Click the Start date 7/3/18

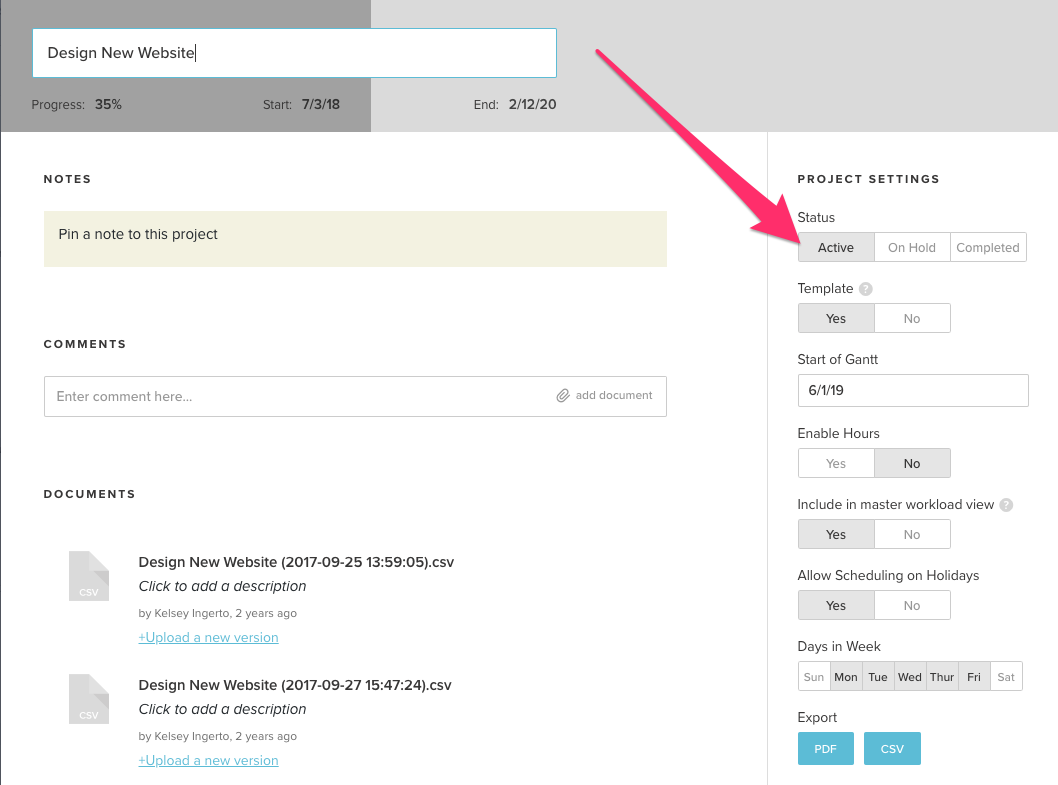(321, 105)
